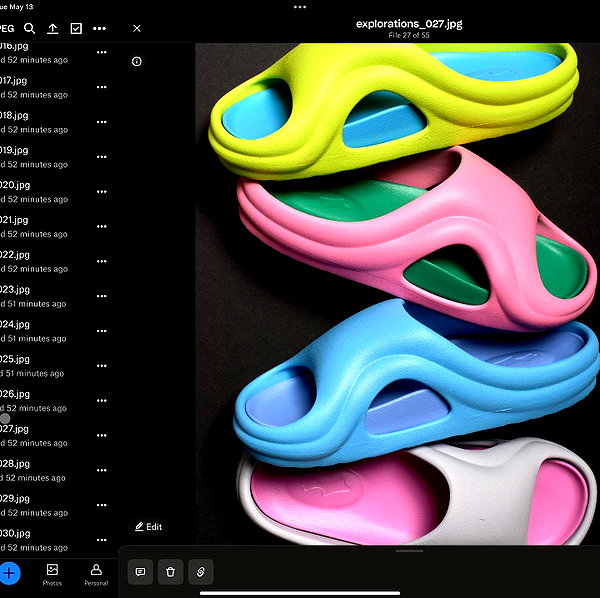Viewport: 600px width, 598px height.
Task: Select file 028.jpg in list
Action: 57,470
